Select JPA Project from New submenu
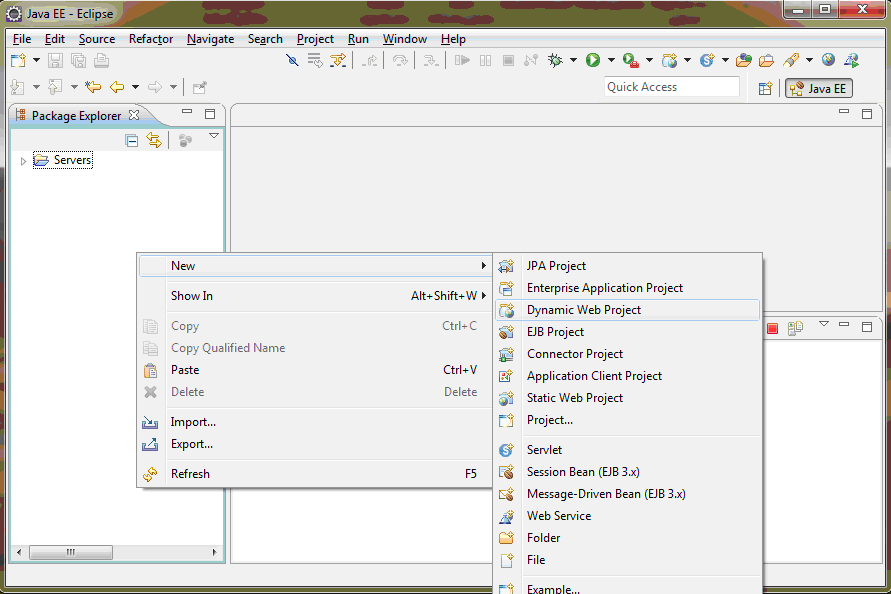The width and height of the screenshot is (891, 594). pyautogui.click(x=628, y=265)
